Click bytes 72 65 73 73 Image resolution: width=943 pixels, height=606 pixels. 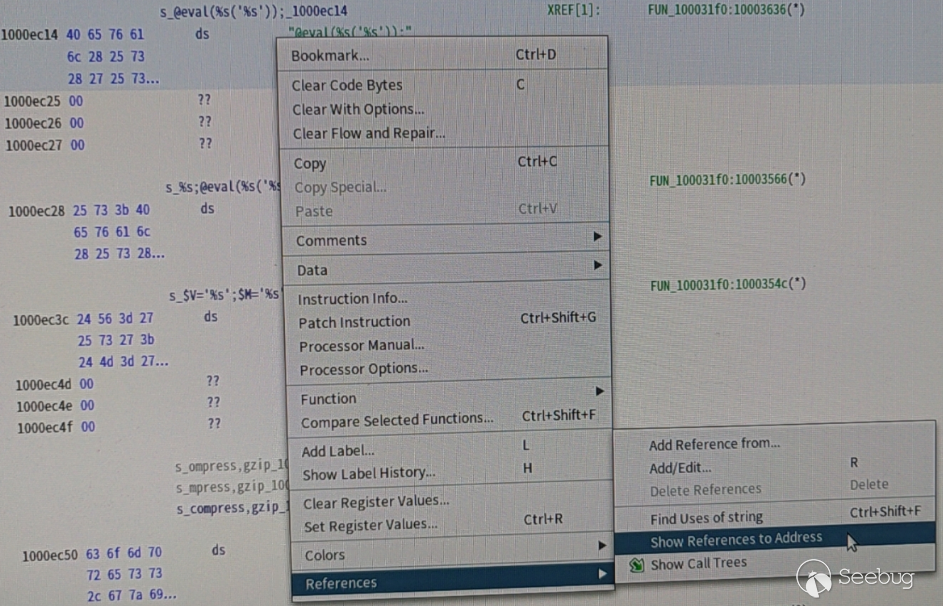pyautogui.click(x=124, y=574)
